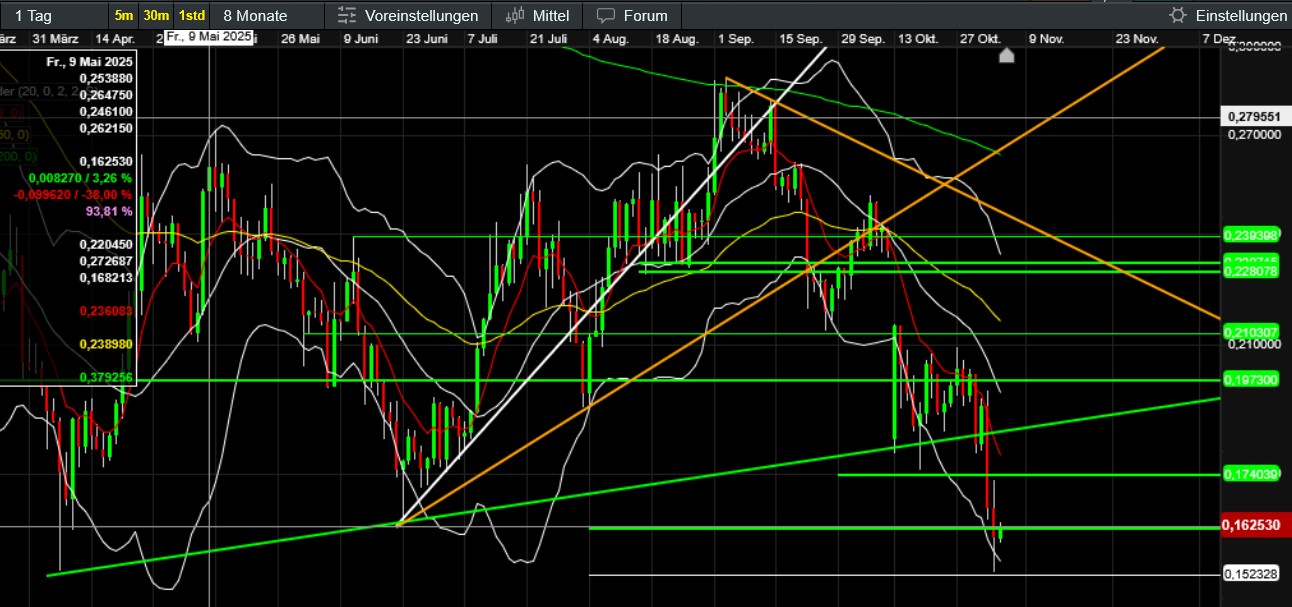The height and width of the screenshot is (607, 1292).
Task: Click the Voreinstellungen menu label
Action: [x=421, y=16]
